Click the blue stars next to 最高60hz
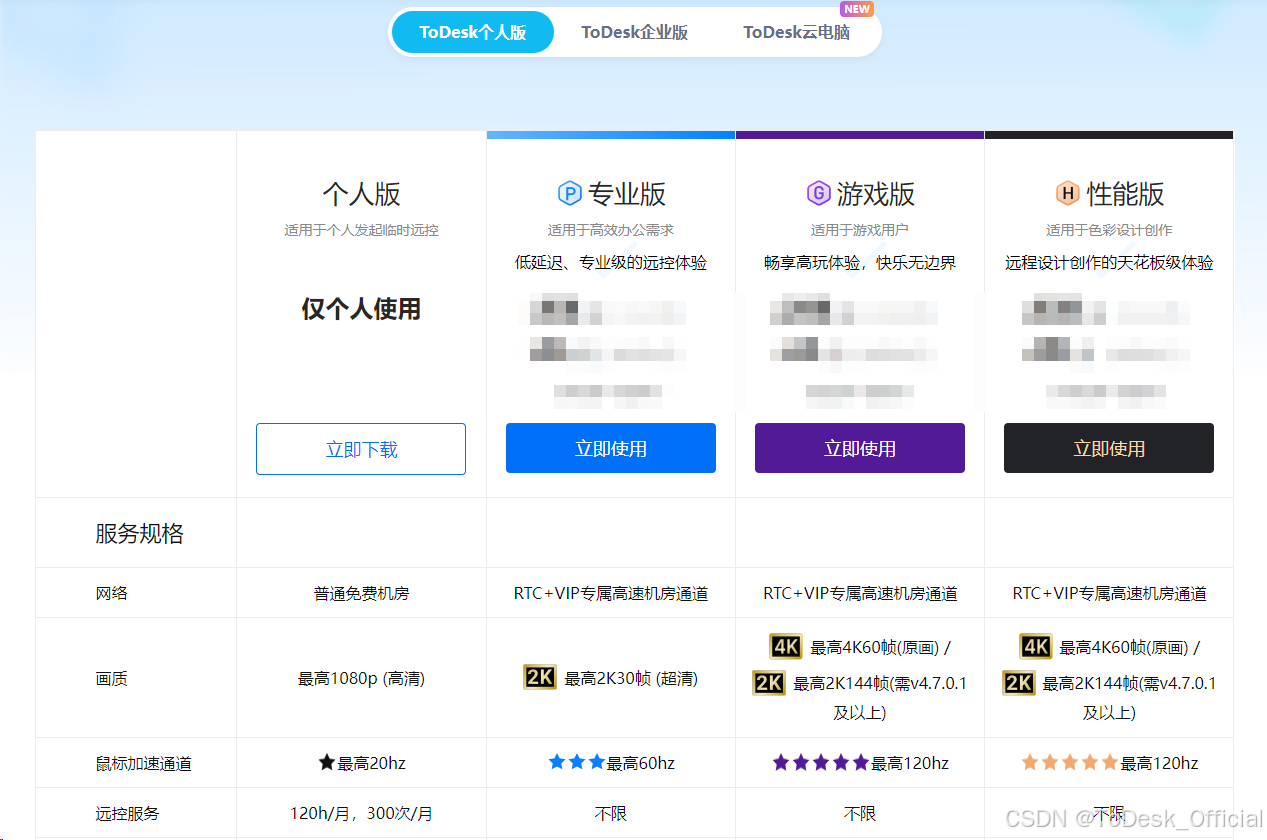Image resolution: width=1267 pixels, height=840 pixels. tap(577, 762)
